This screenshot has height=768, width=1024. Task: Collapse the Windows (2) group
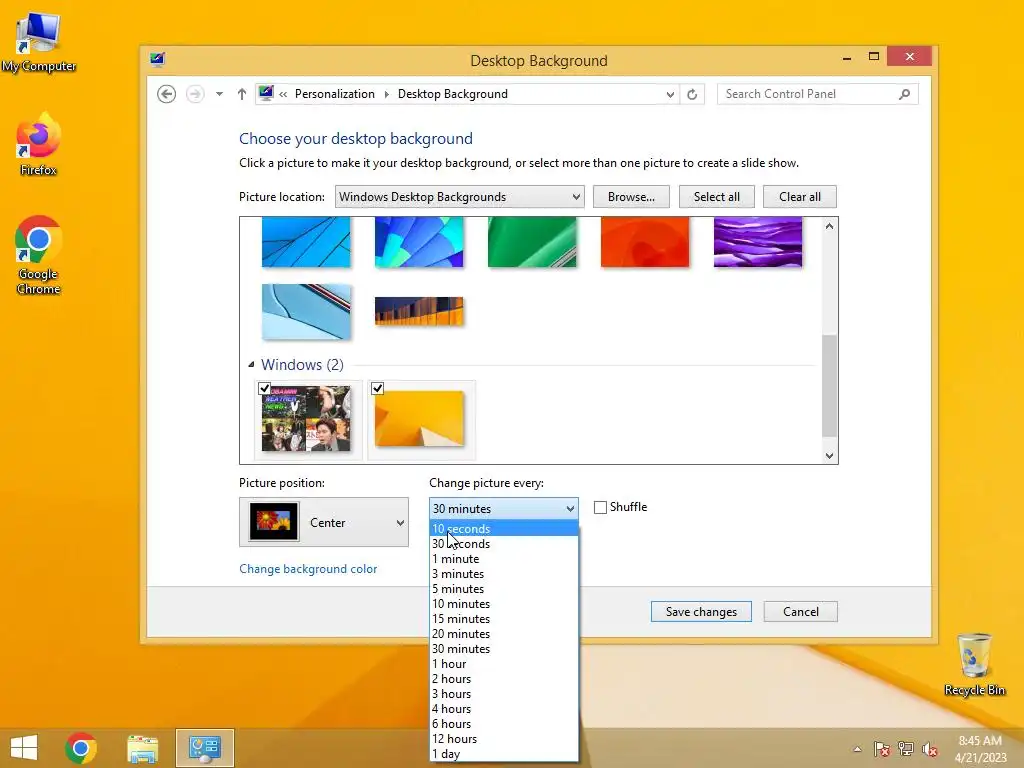point(251,364)
